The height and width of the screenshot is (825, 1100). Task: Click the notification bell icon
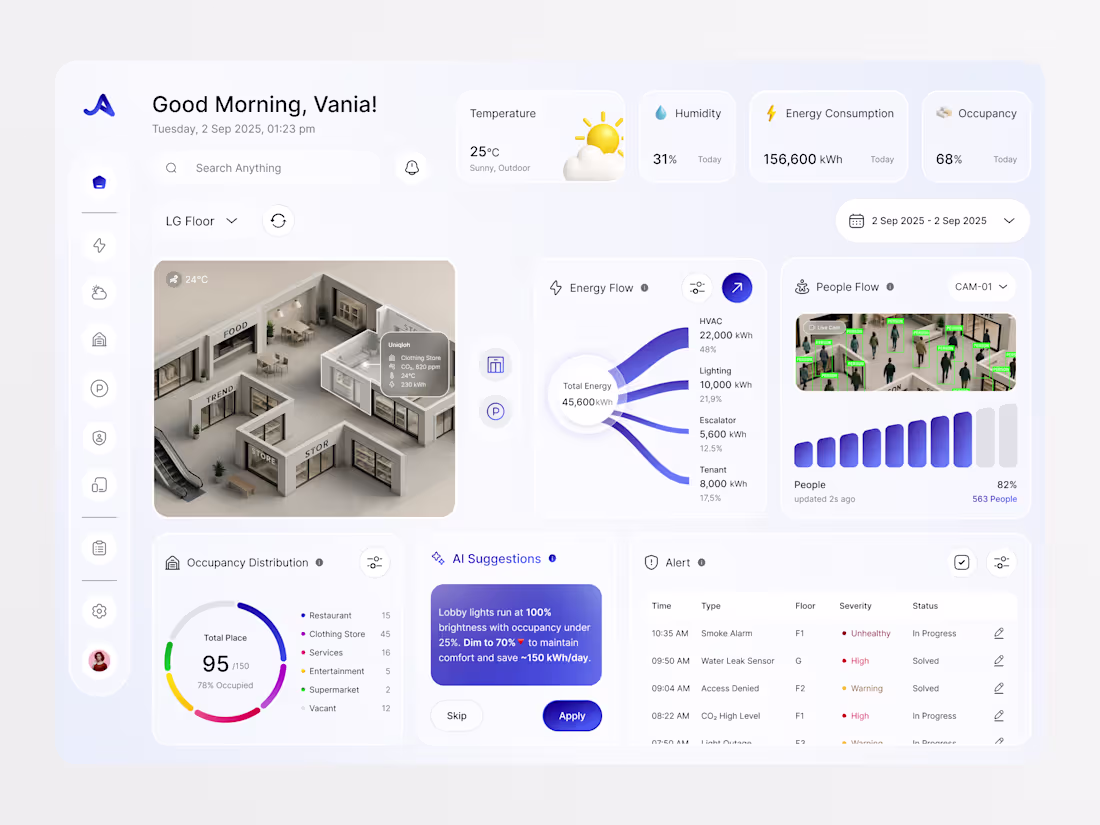coord(412,167)
